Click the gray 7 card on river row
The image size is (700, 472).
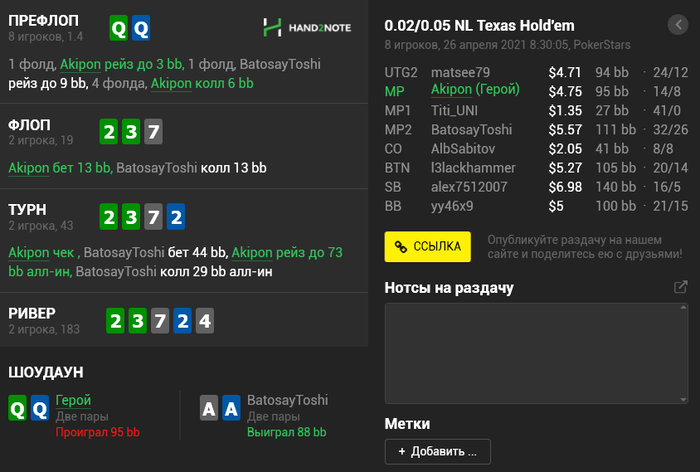pos(160,321)
